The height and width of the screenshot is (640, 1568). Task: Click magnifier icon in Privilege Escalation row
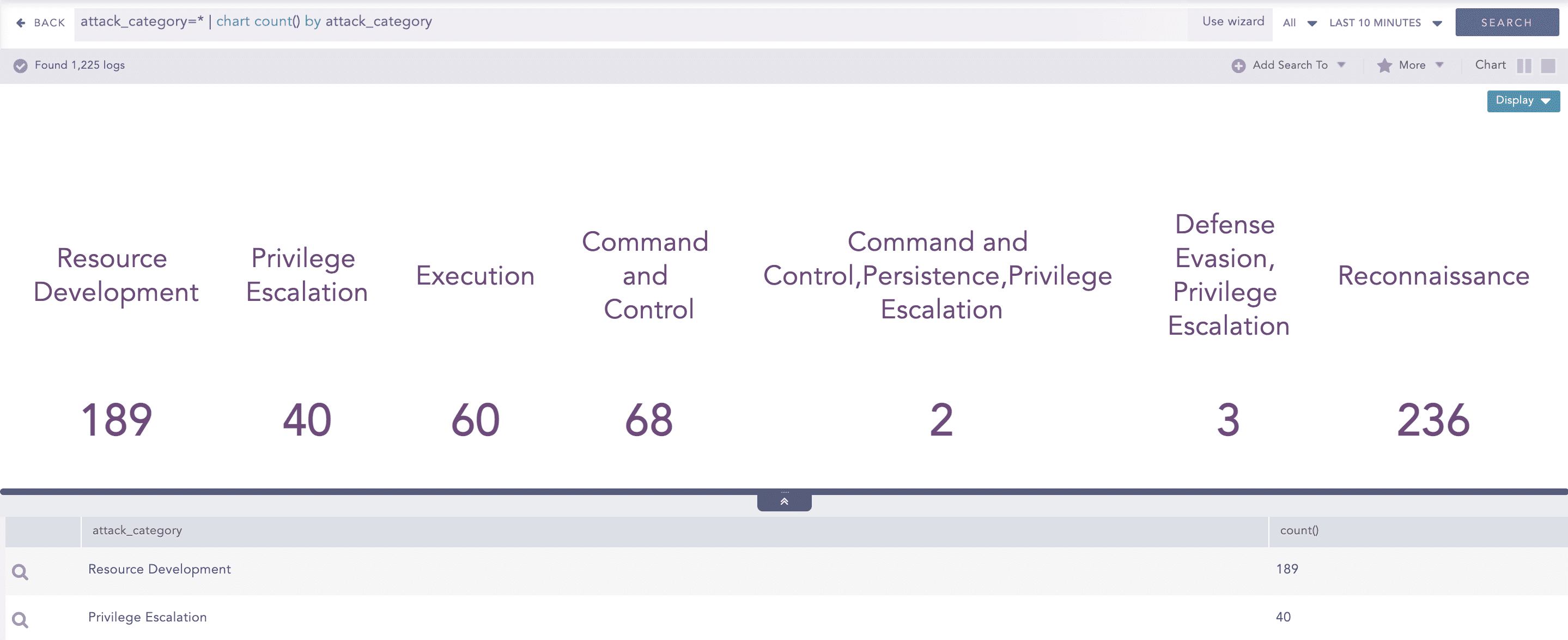pyautogui.click(x=20, y=620)
